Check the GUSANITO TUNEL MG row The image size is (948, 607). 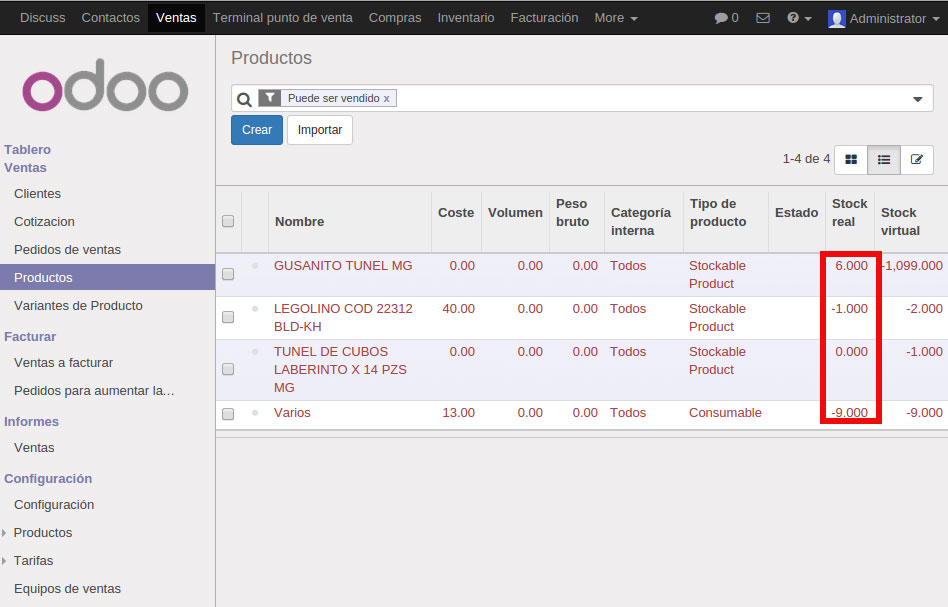(x=228, y=274)
